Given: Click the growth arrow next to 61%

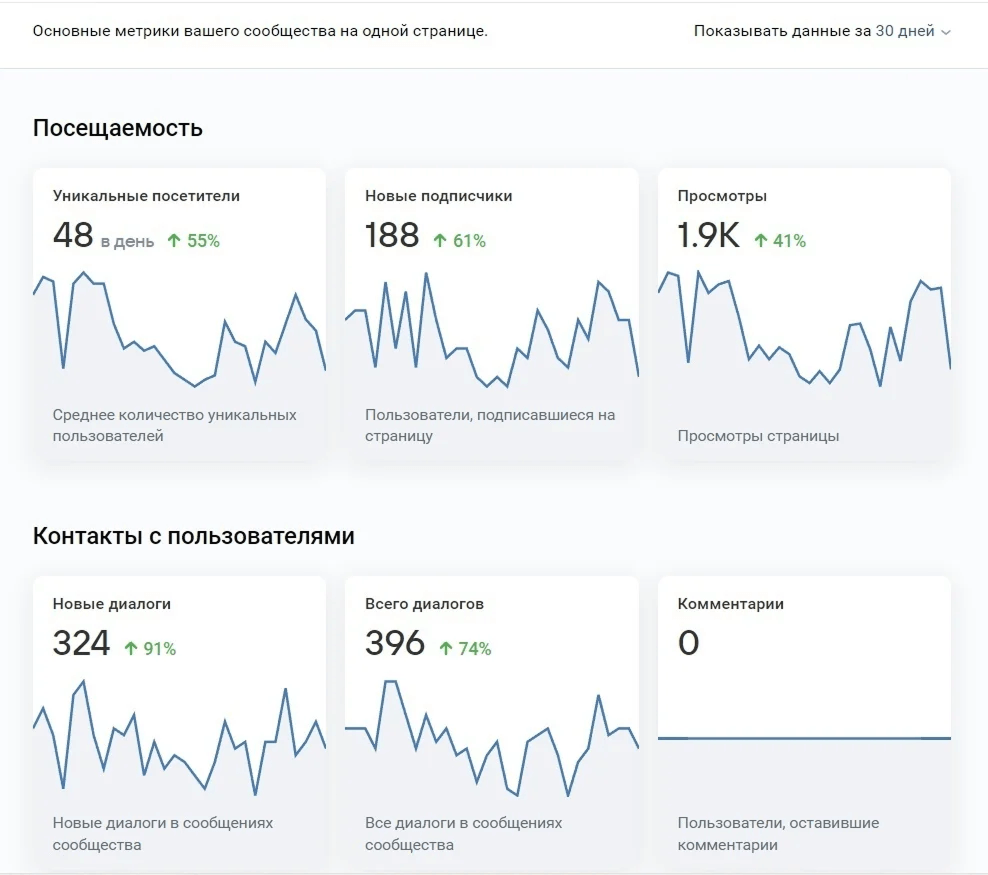Looking at the screenshot, I should pos(440,241).
